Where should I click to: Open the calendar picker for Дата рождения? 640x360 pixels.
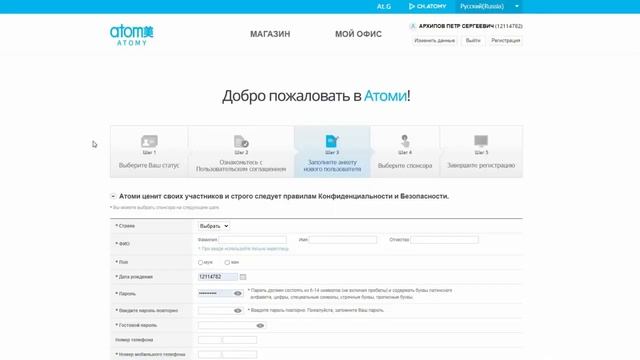[x=243, y=277]
